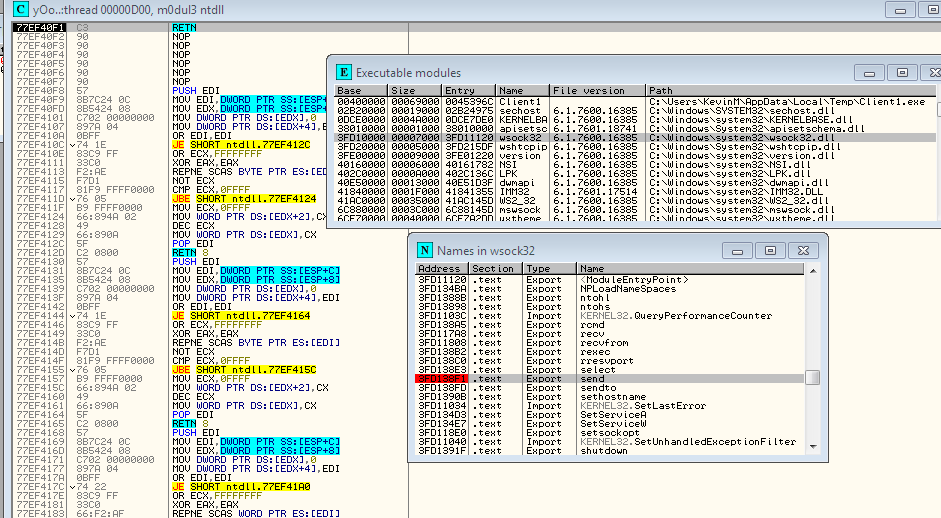Select the WS2_32 module row
The image size is (941, 518).
[635, 200]
